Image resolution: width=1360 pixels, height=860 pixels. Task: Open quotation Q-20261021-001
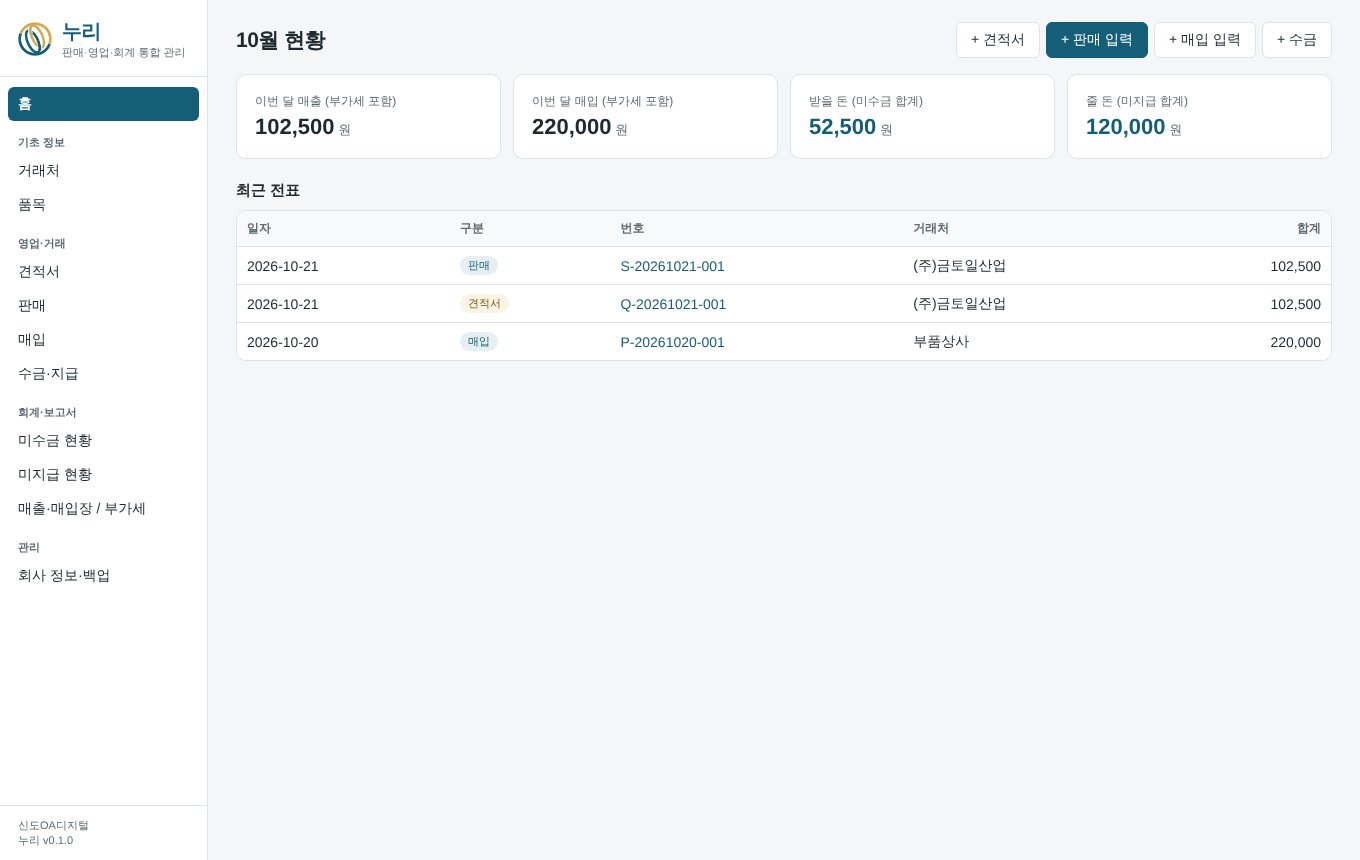673,304
